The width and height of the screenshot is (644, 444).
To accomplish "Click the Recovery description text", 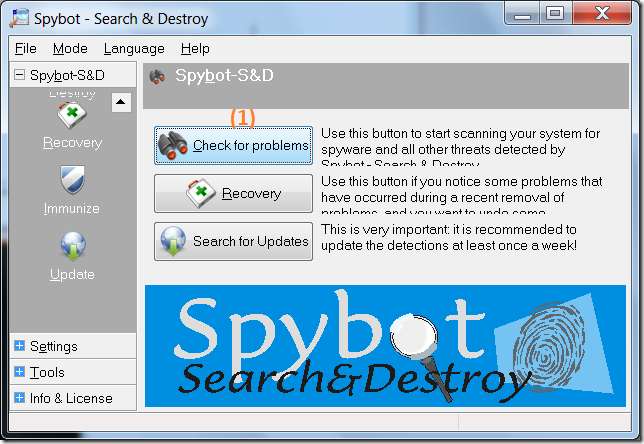I will pyautogui.click(x=462, y=196).
